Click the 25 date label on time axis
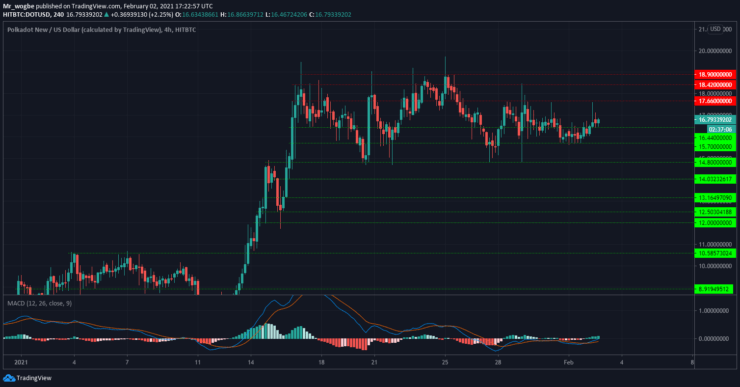This screenshot has height=387, width=740. coord(445,362)
